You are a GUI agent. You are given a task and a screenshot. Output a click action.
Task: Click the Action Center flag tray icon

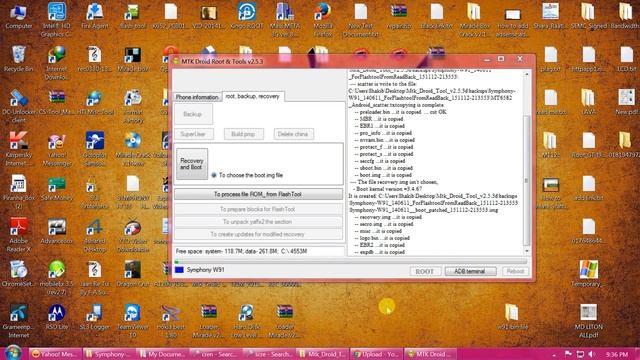pyautogui.click(x=568, y=354)
